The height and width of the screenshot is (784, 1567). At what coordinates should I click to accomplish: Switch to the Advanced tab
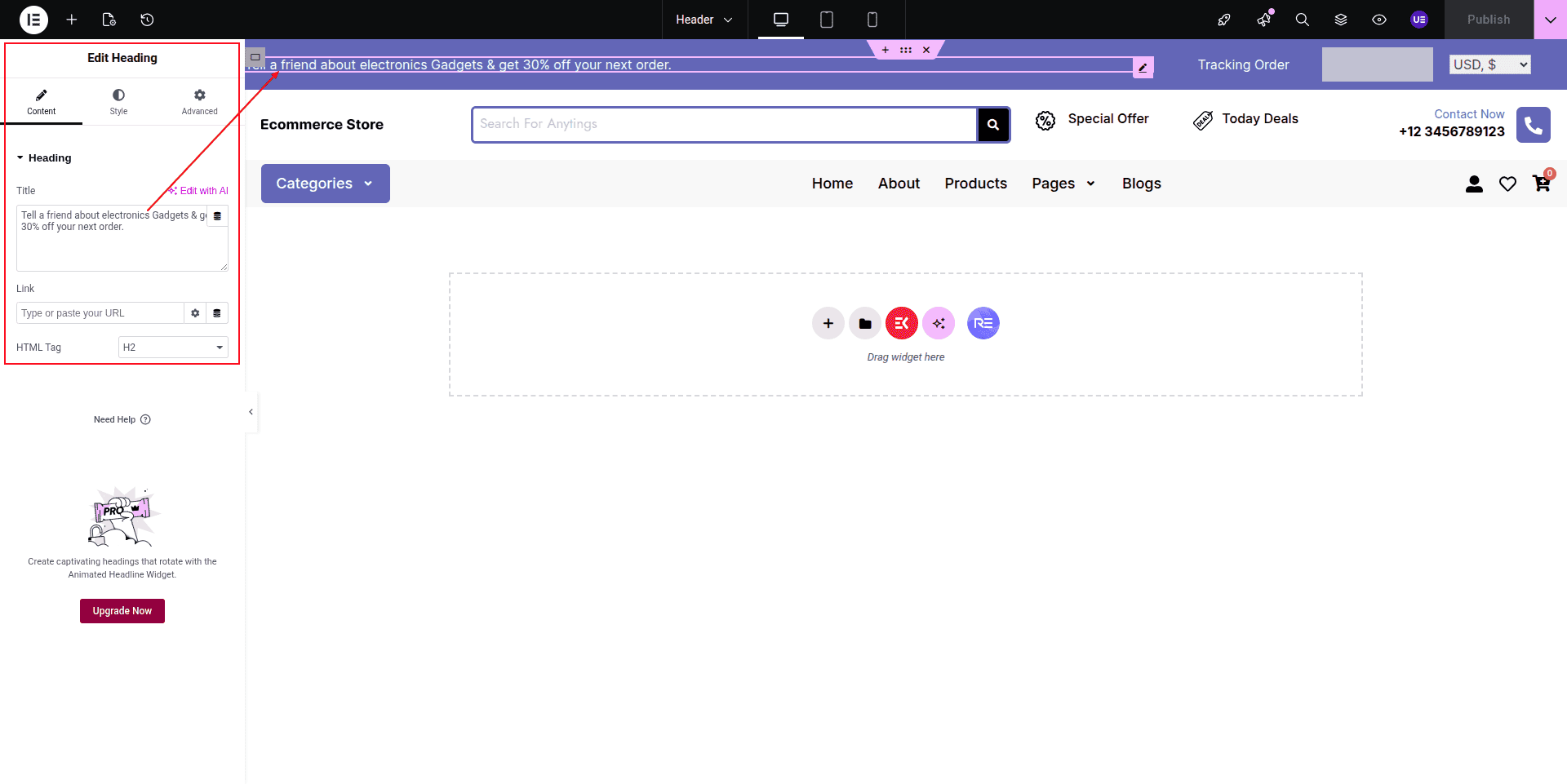tap(199, 102)
